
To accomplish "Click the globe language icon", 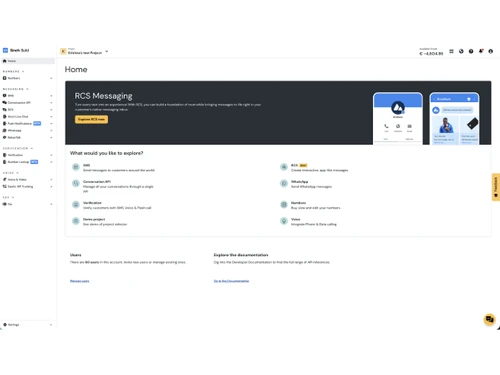I will pos(461,51).
